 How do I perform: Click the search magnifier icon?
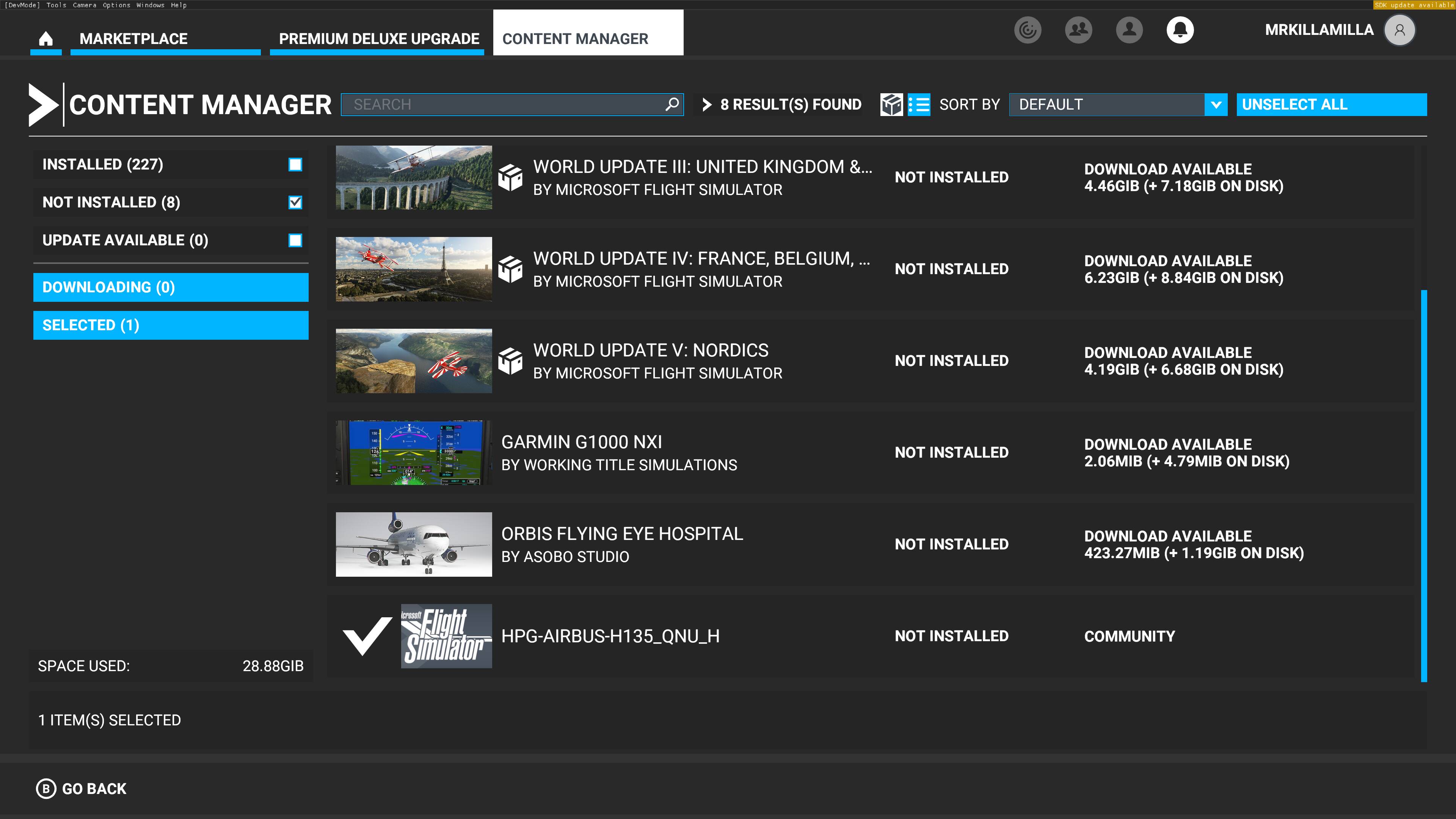[672, 105]
